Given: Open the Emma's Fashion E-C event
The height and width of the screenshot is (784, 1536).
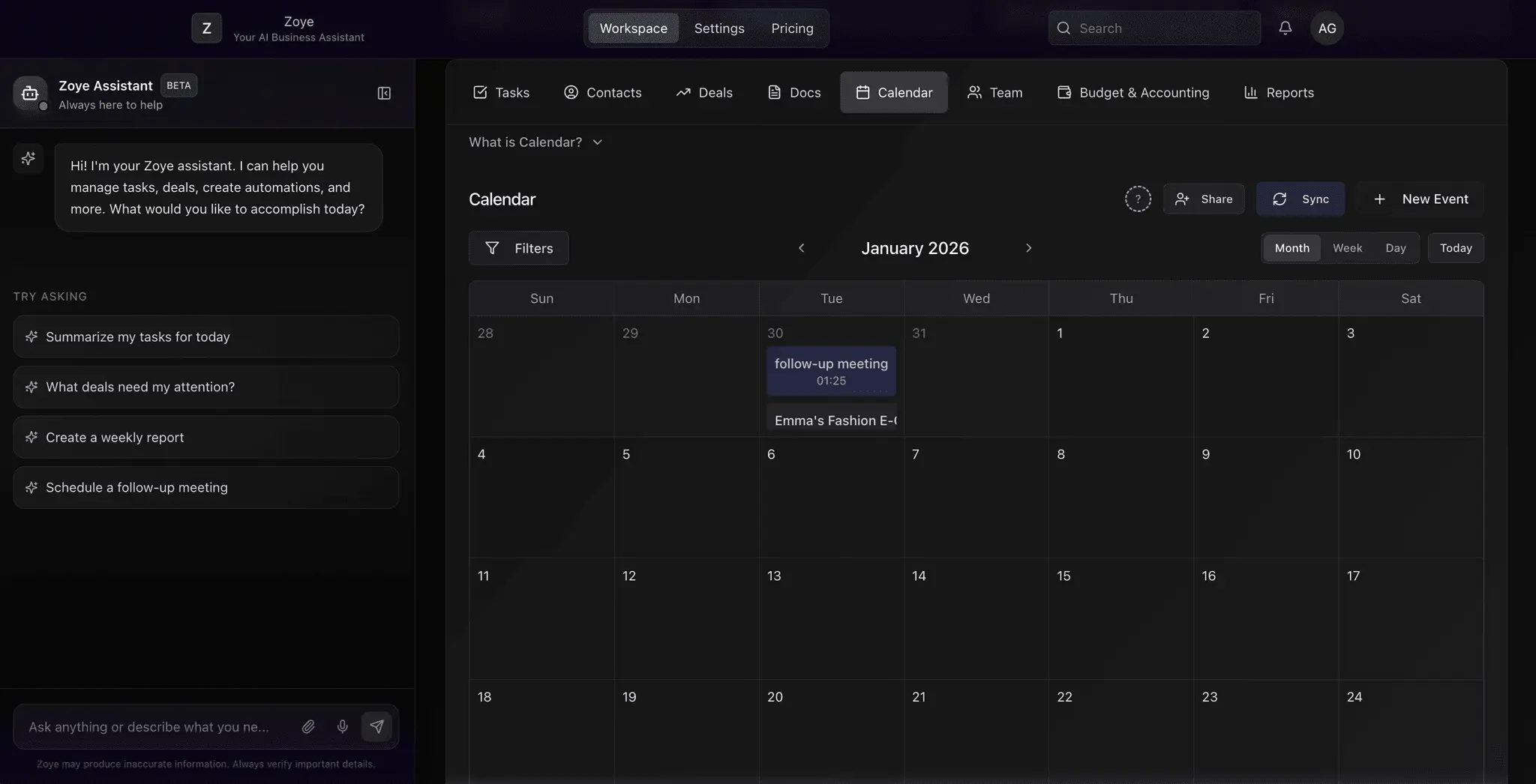Looking at the screenshot, I should (831, 420).
